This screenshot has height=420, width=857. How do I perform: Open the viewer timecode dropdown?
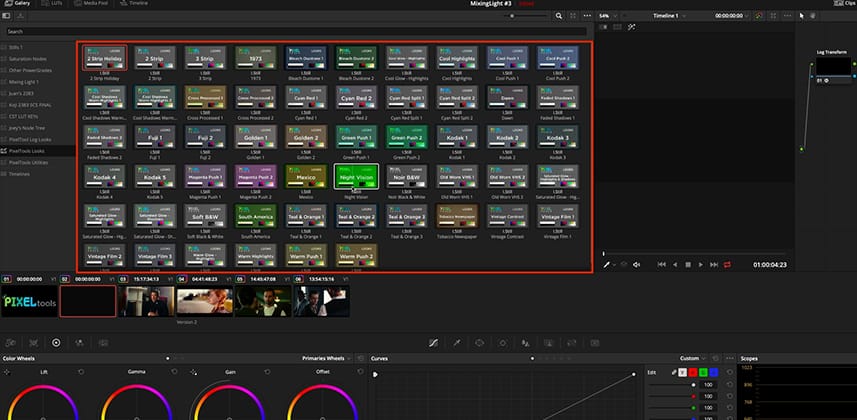pos(732,16)
